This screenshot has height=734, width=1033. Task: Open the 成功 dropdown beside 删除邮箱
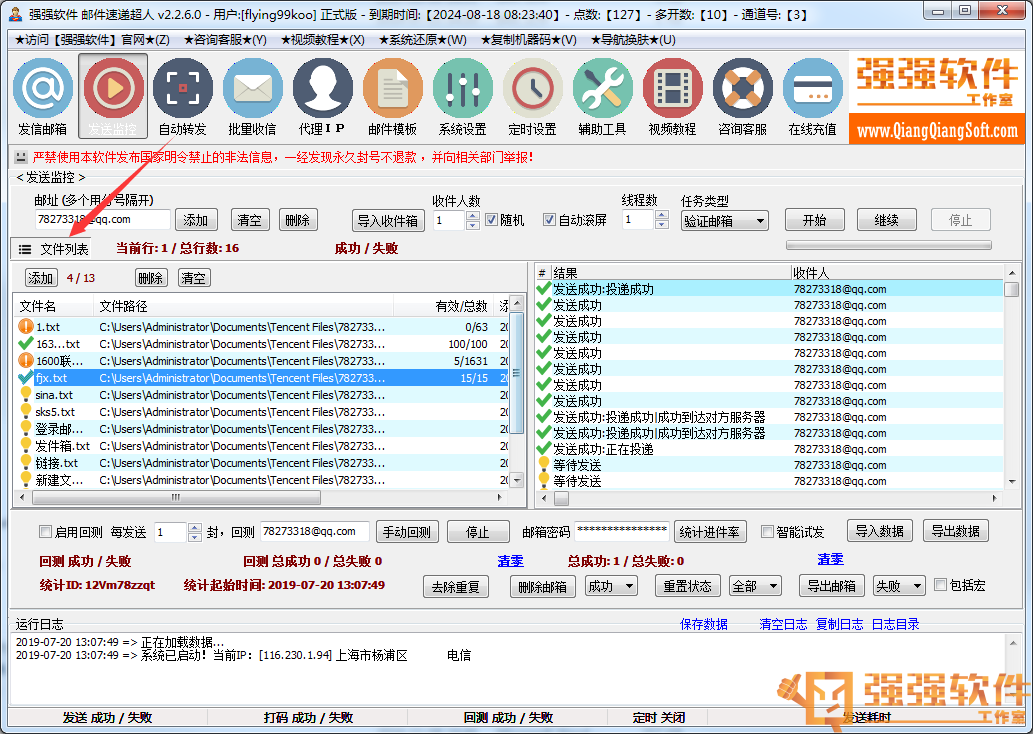(611, 586)
